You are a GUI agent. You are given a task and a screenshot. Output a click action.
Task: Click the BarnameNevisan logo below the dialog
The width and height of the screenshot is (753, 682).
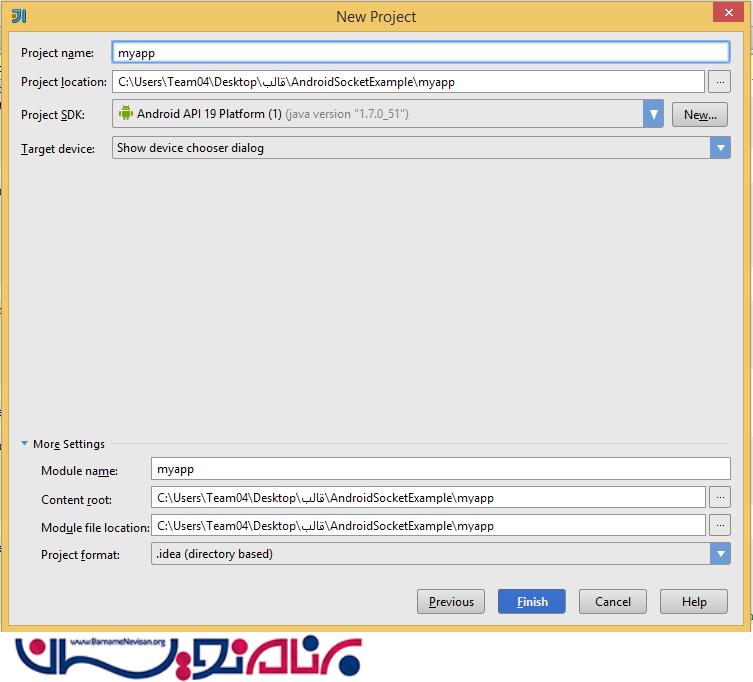tap(188, 656)
